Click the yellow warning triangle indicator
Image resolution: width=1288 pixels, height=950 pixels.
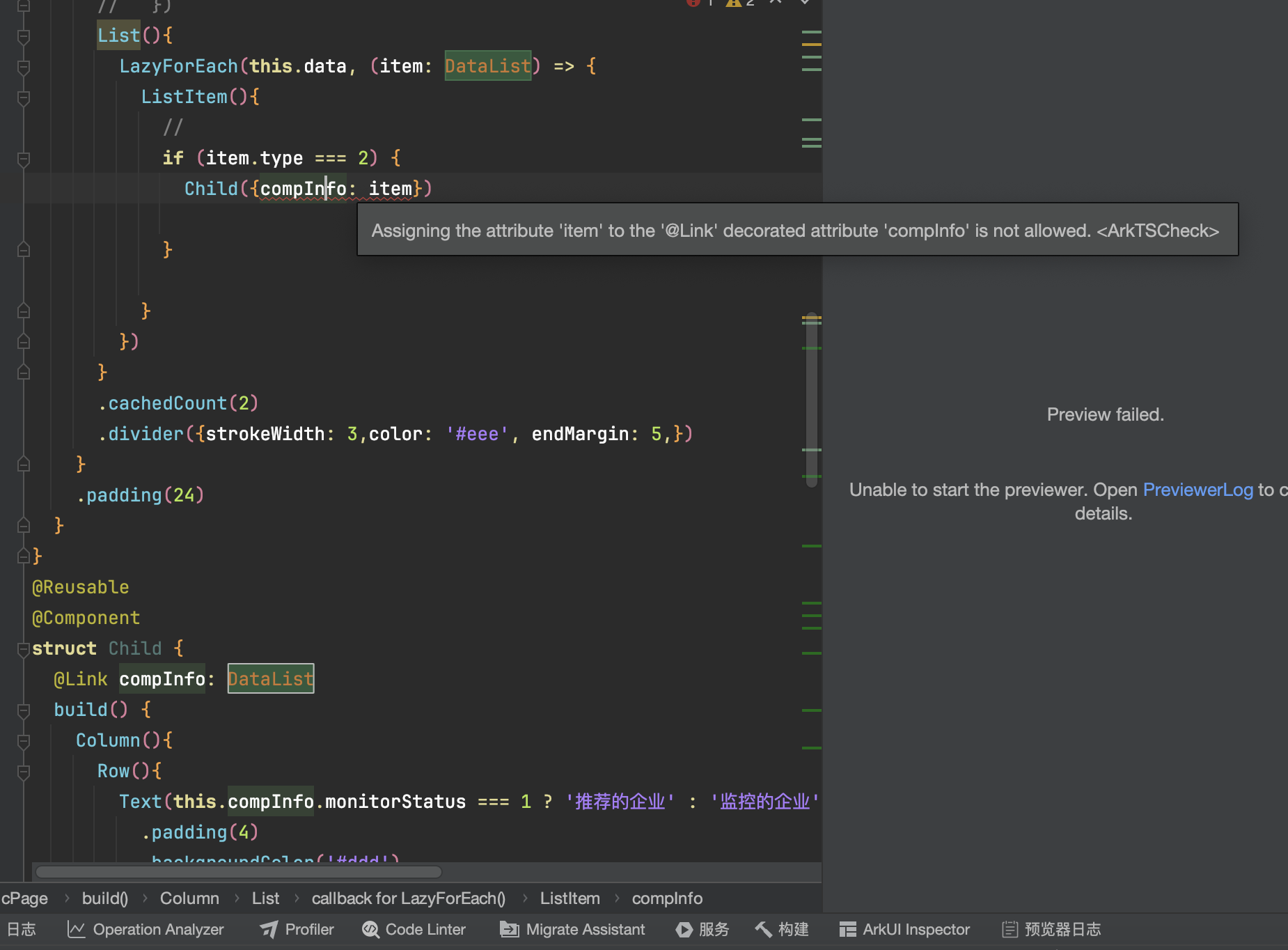click(x=733, y=3)
